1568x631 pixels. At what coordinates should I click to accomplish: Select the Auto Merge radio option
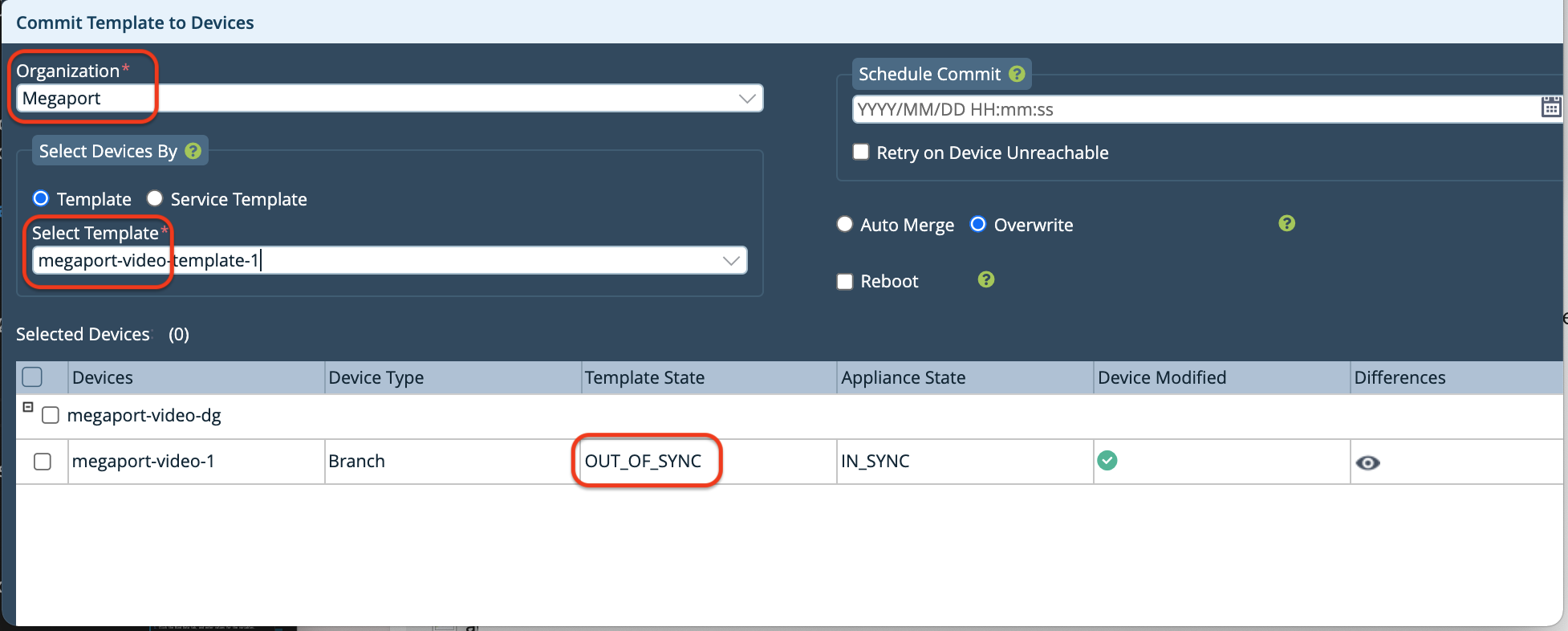(844, 224)
